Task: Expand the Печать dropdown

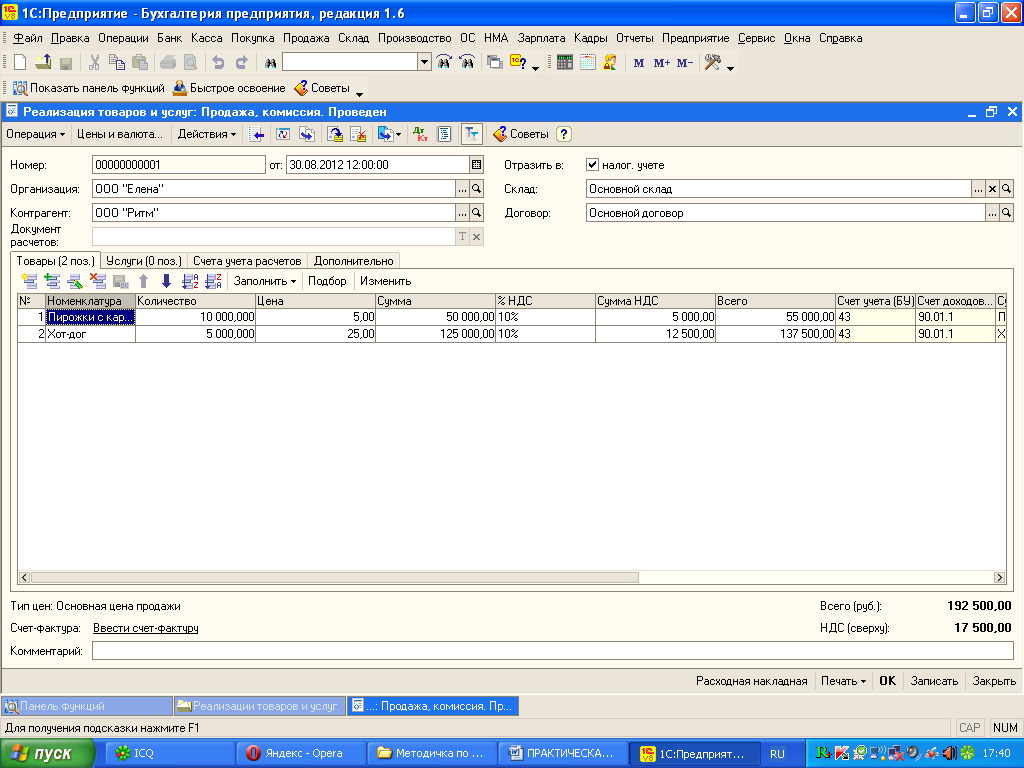Action: pyautogui.click(x=843, y=681)
